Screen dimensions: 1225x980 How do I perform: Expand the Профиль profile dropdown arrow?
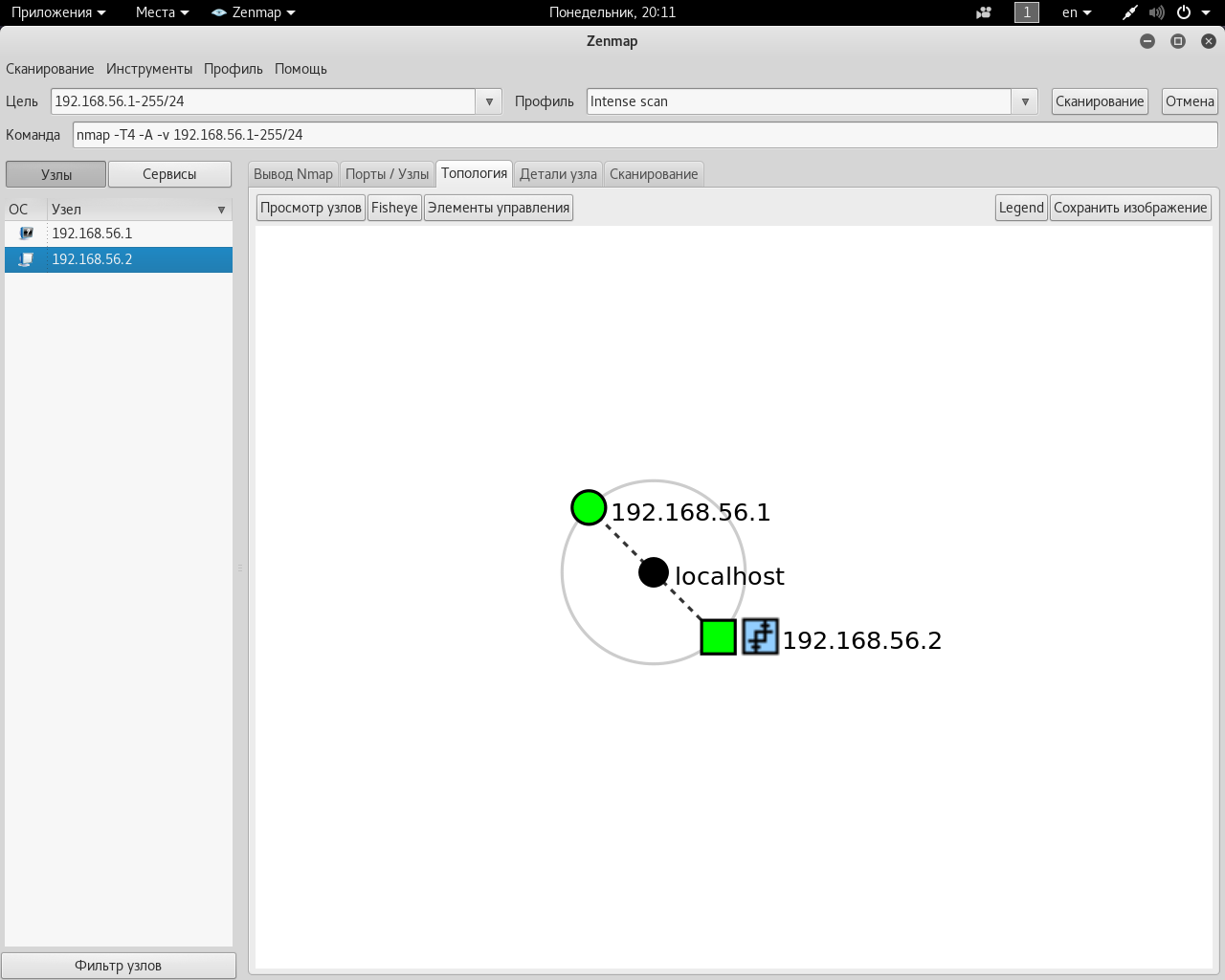tap(1025, 101)
